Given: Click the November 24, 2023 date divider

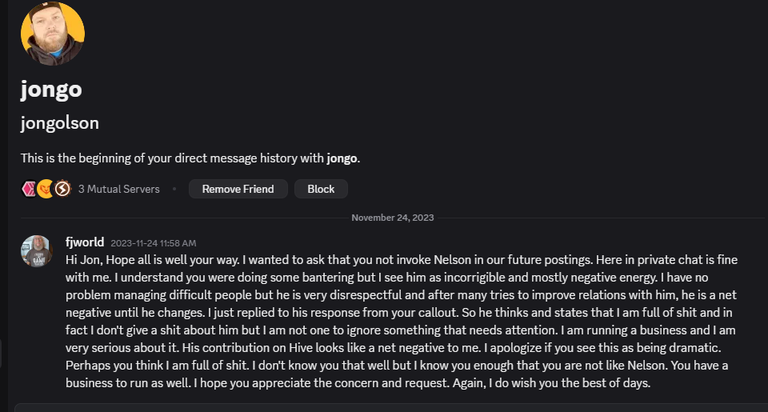Looking at the screenshot, I should tap(392, 218).
